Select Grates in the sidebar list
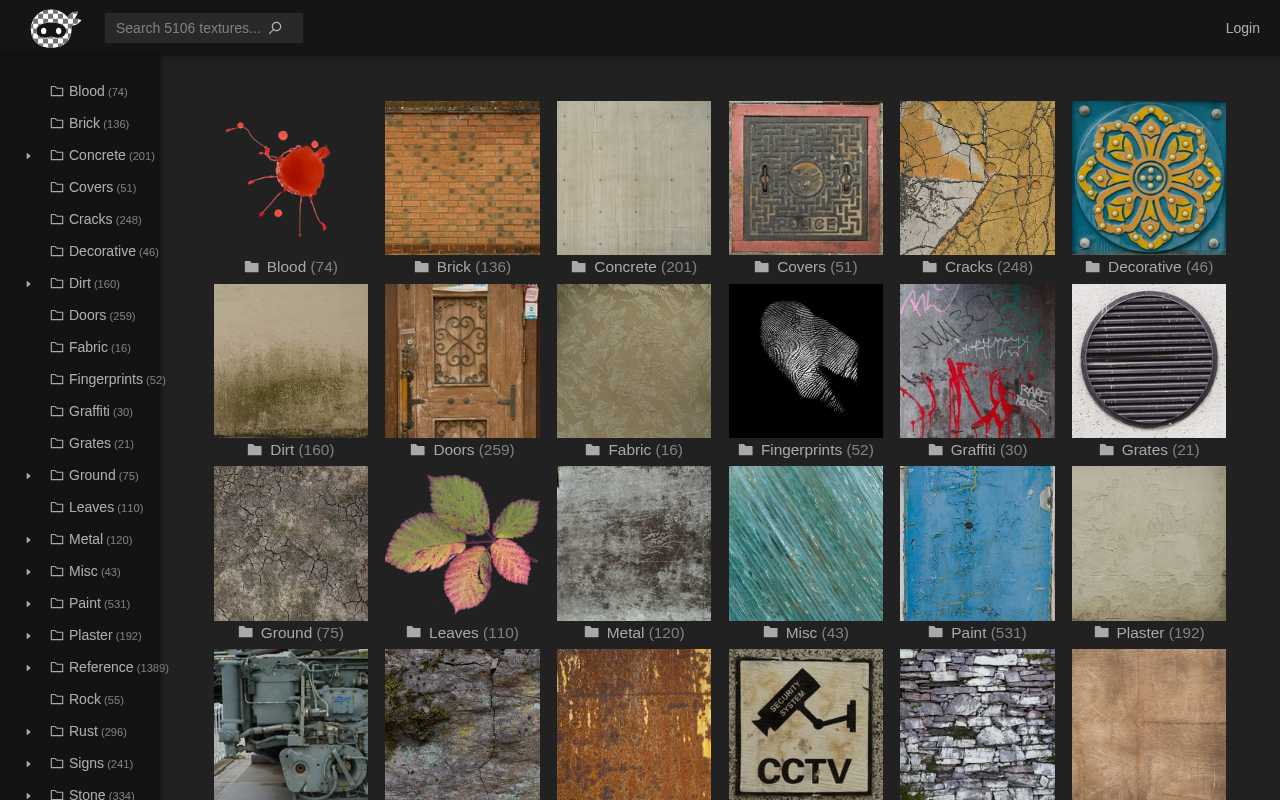 tap(90, 443)
